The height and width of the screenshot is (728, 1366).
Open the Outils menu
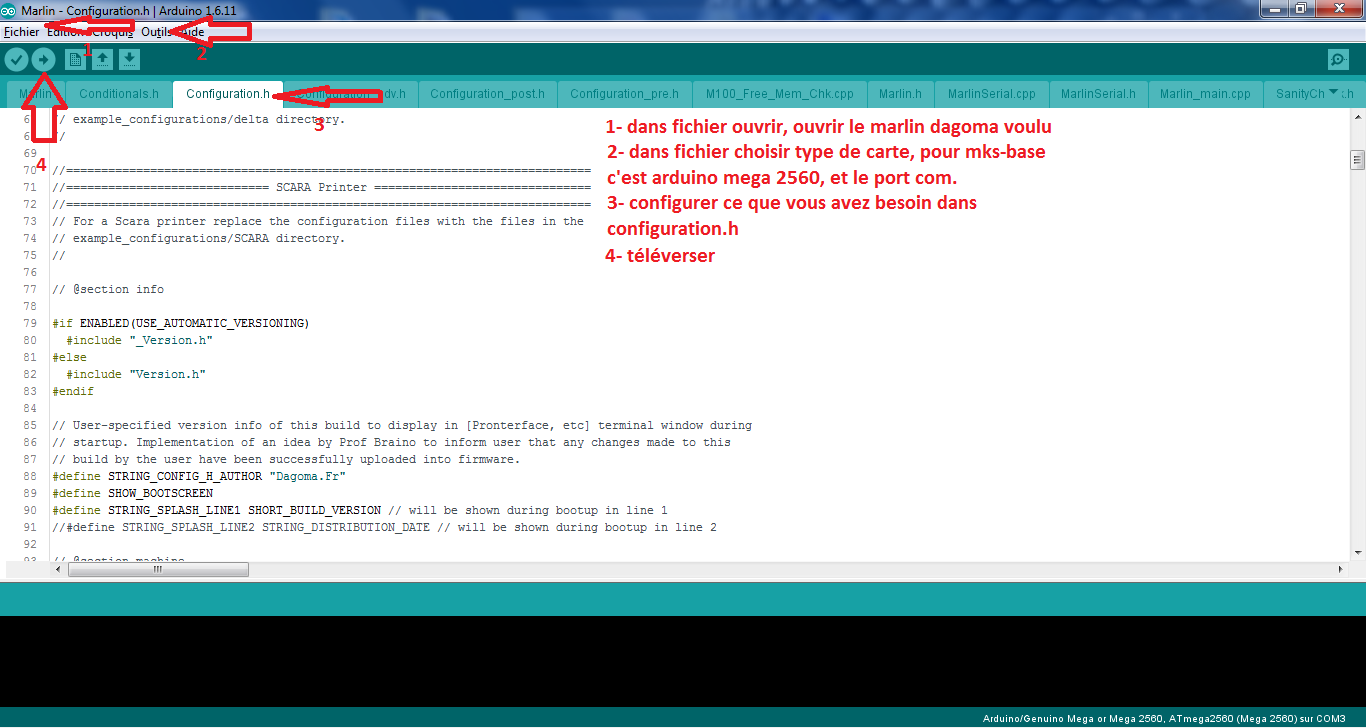pos(156,32)
